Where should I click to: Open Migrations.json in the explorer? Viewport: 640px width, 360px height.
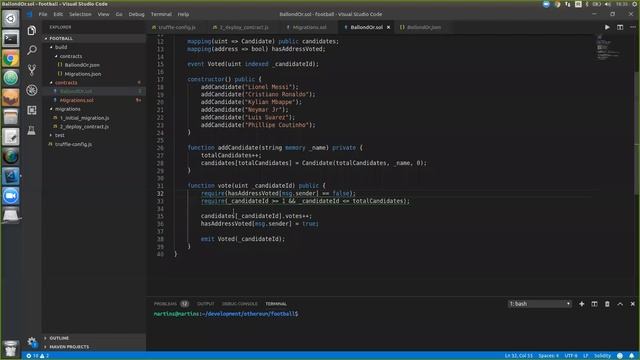pos(82,74)
